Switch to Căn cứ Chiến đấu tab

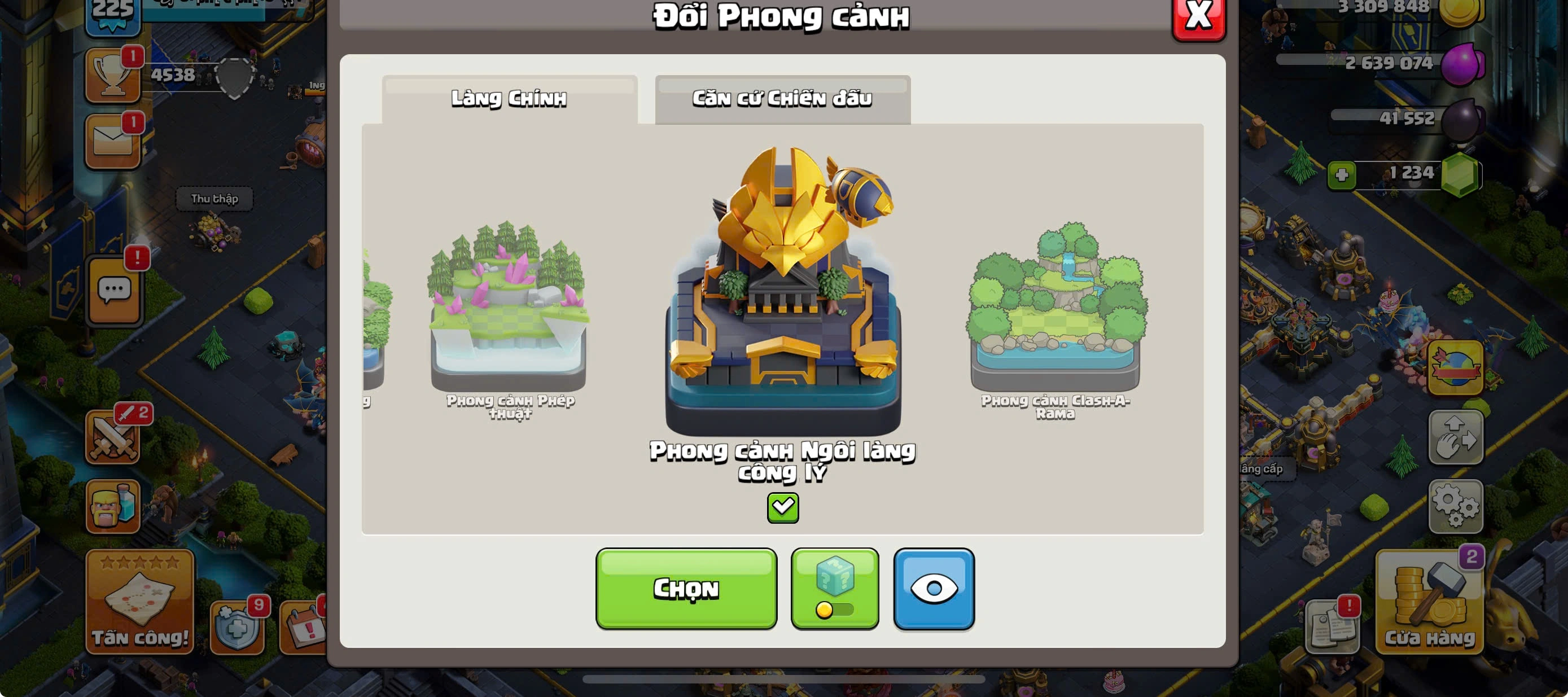coord(783,99)
